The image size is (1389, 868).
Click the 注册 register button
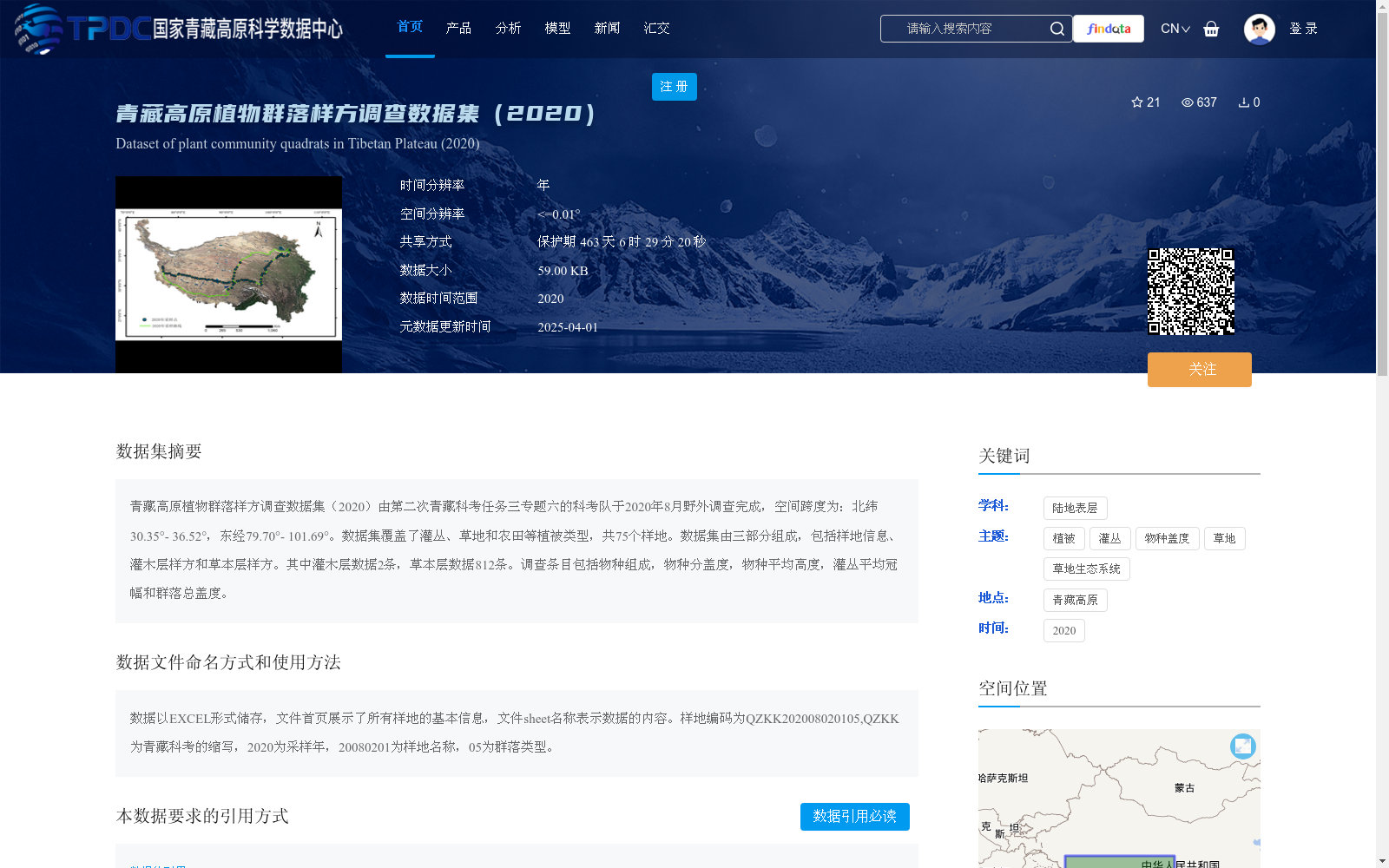(x=675, y=87)
